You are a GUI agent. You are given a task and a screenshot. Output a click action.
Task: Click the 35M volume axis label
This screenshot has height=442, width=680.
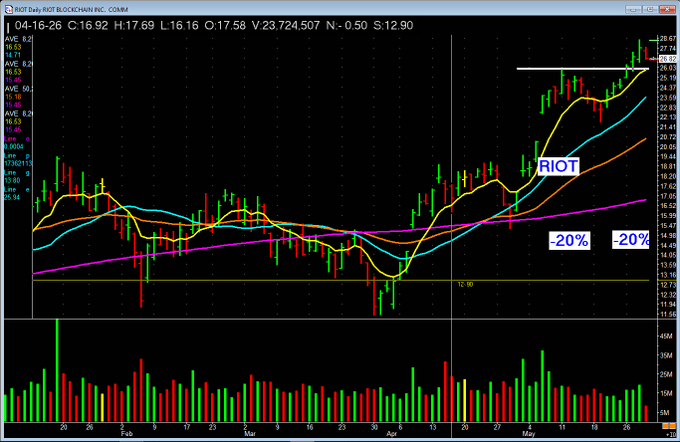click(666, 356)
